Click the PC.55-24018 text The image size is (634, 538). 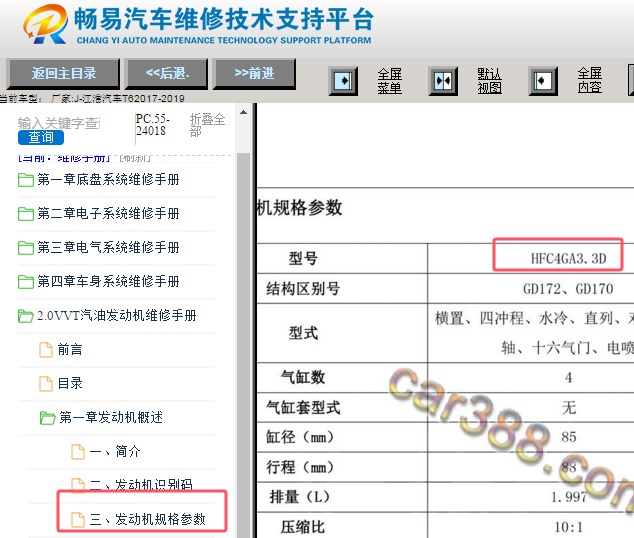(152, 125)
